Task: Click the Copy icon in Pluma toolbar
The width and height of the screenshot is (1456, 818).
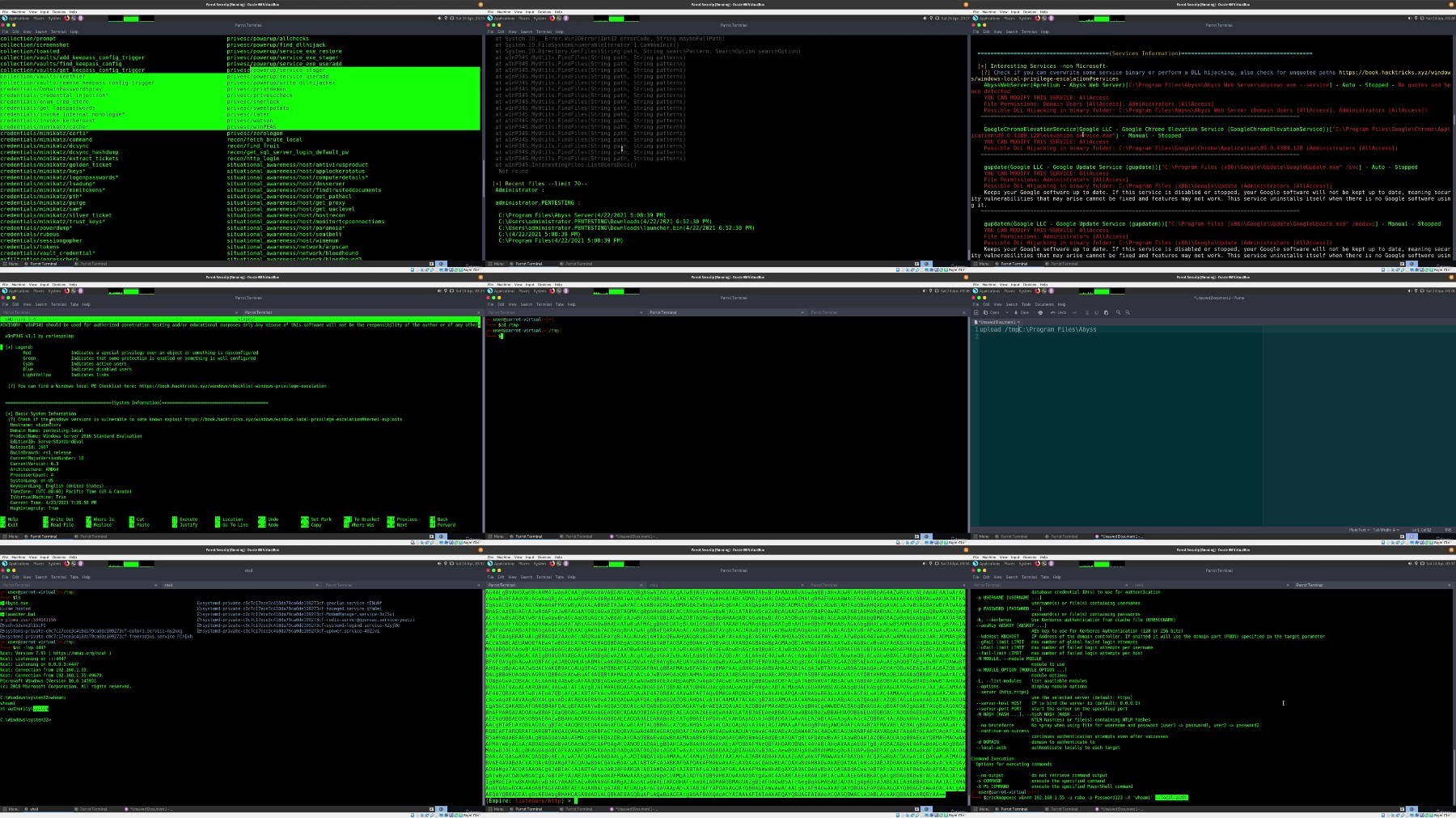Action: (x=1096, y=312)
